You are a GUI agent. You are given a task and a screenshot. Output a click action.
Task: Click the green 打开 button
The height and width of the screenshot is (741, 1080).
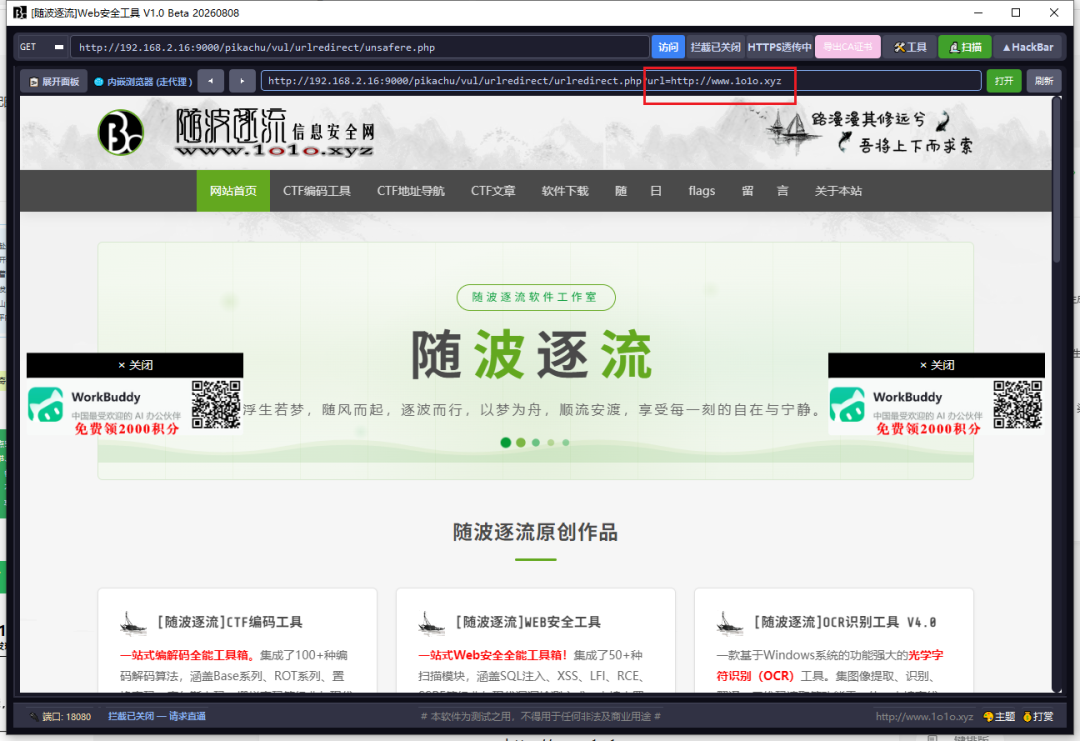pyautogui.click(x=1004, y=81)
